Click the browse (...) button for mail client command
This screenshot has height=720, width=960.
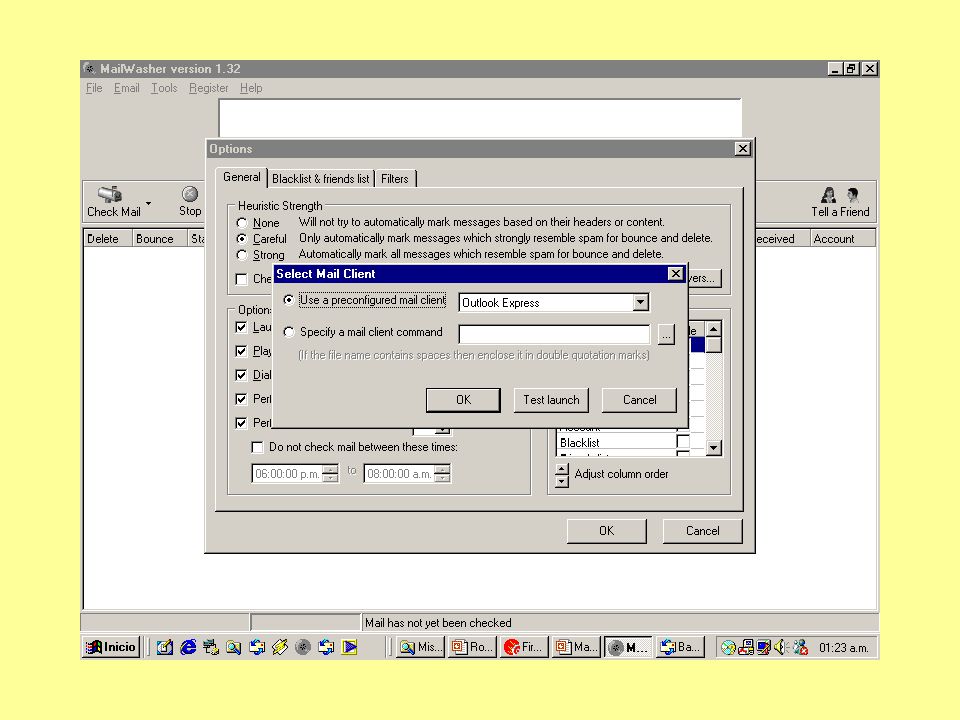click(666, 334)
